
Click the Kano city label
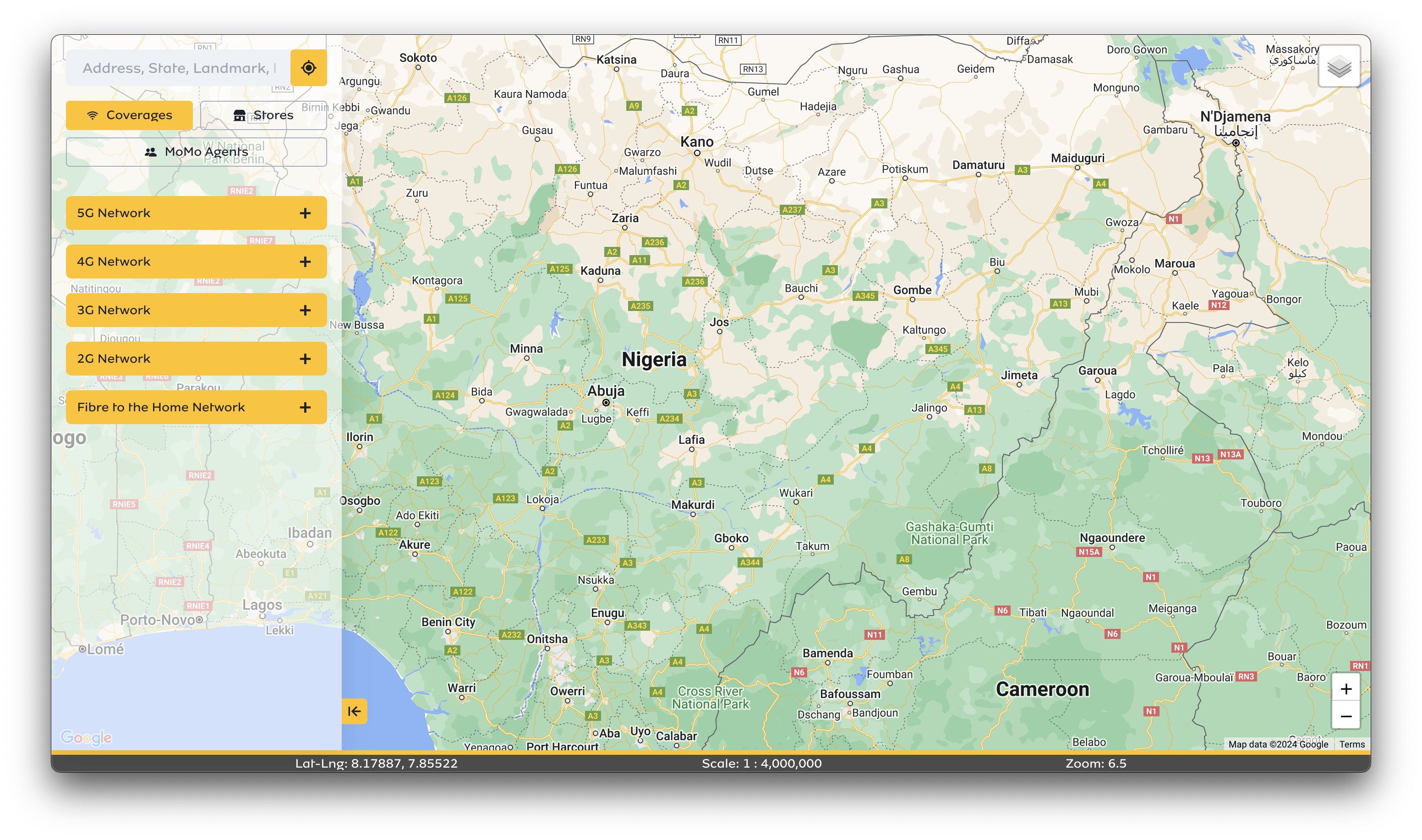tap(697, 142)
